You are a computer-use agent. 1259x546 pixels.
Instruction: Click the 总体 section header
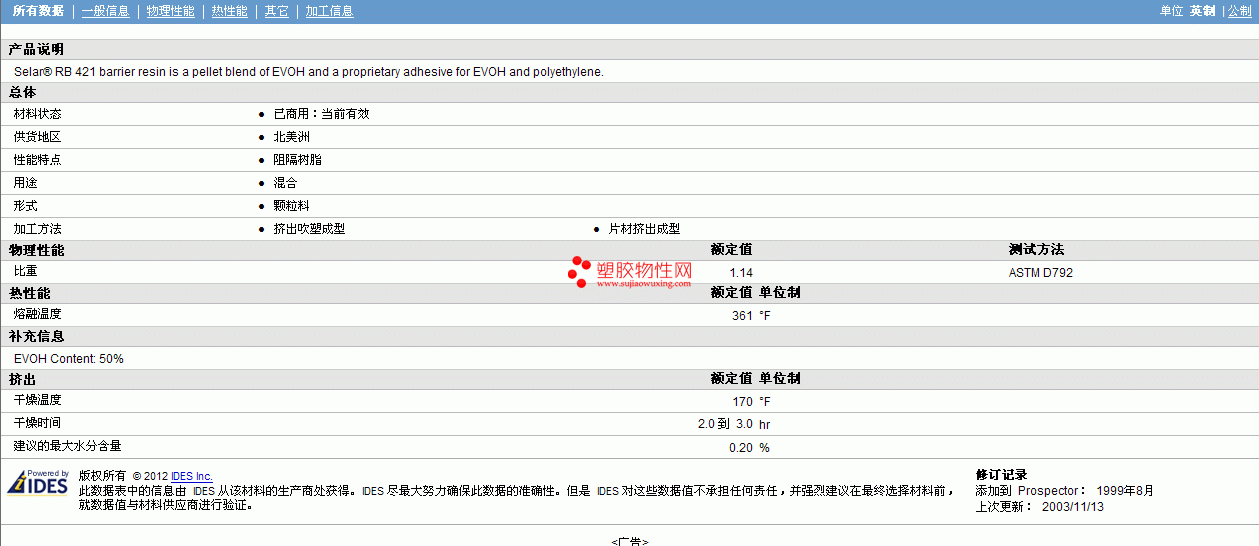(x=22, y=92)
